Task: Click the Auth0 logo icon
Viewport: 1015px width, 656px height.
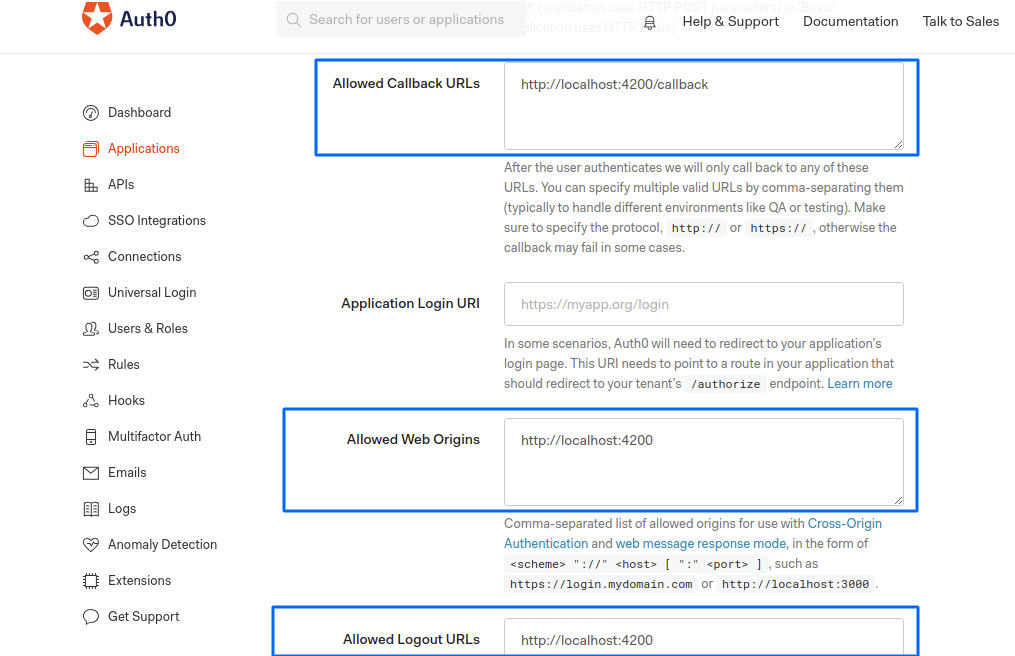Action: pyautogui.click(x=97, y=19)
